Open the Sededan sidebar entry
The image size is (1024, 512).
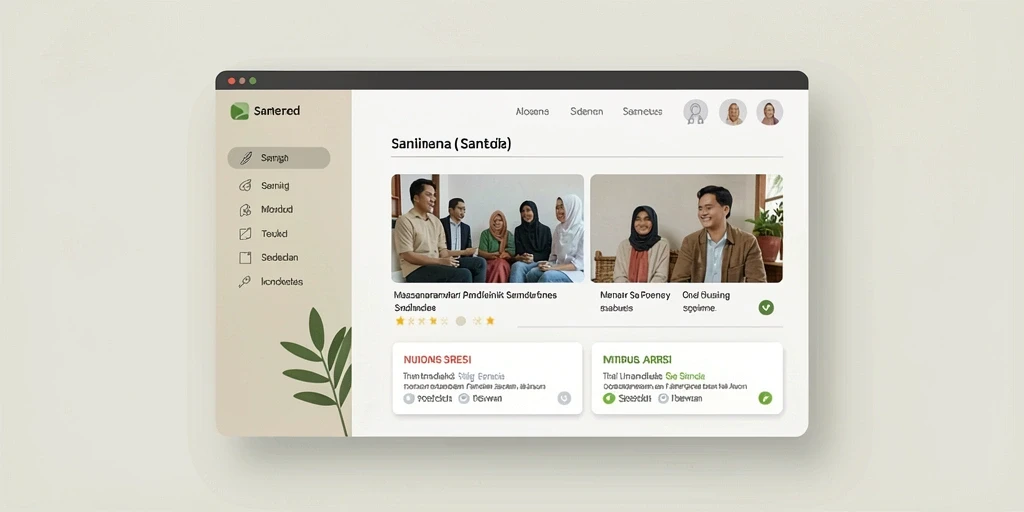click(268, 257)
